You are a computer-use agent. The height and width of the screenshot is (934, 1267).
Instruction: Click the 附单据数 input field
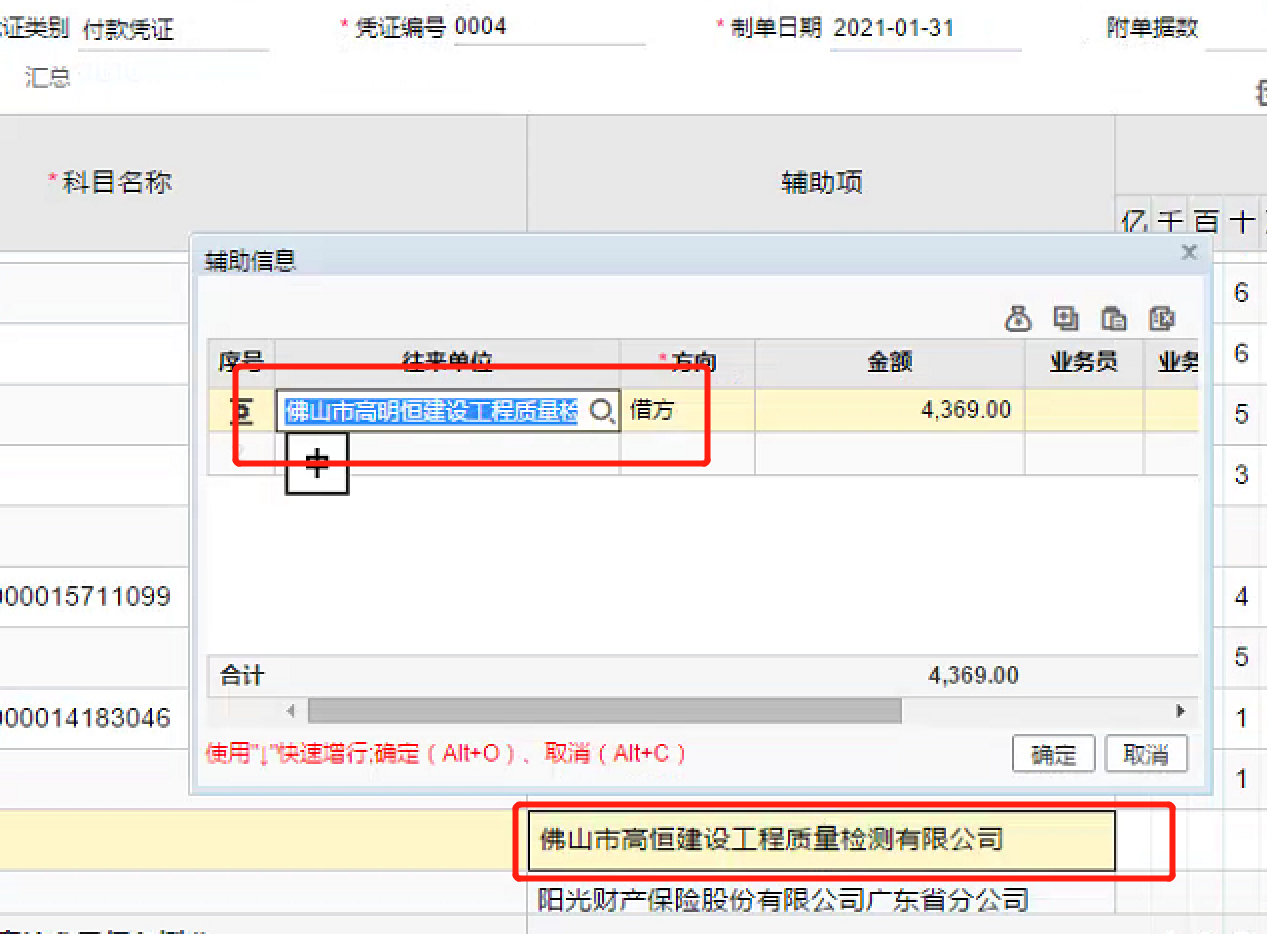pyautogui.click(x=1237, y=29)
